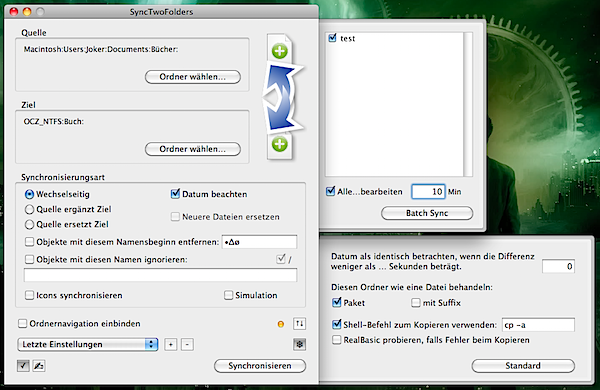
Task: Select Quelle ersetzt Ziel option
Action: click(x=29, y=224)
